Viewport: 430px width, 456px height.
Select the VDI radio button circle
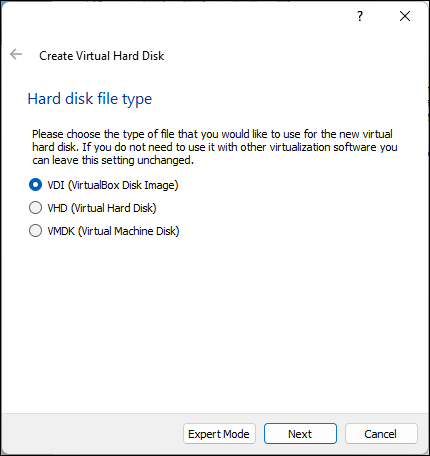(35, 185)
